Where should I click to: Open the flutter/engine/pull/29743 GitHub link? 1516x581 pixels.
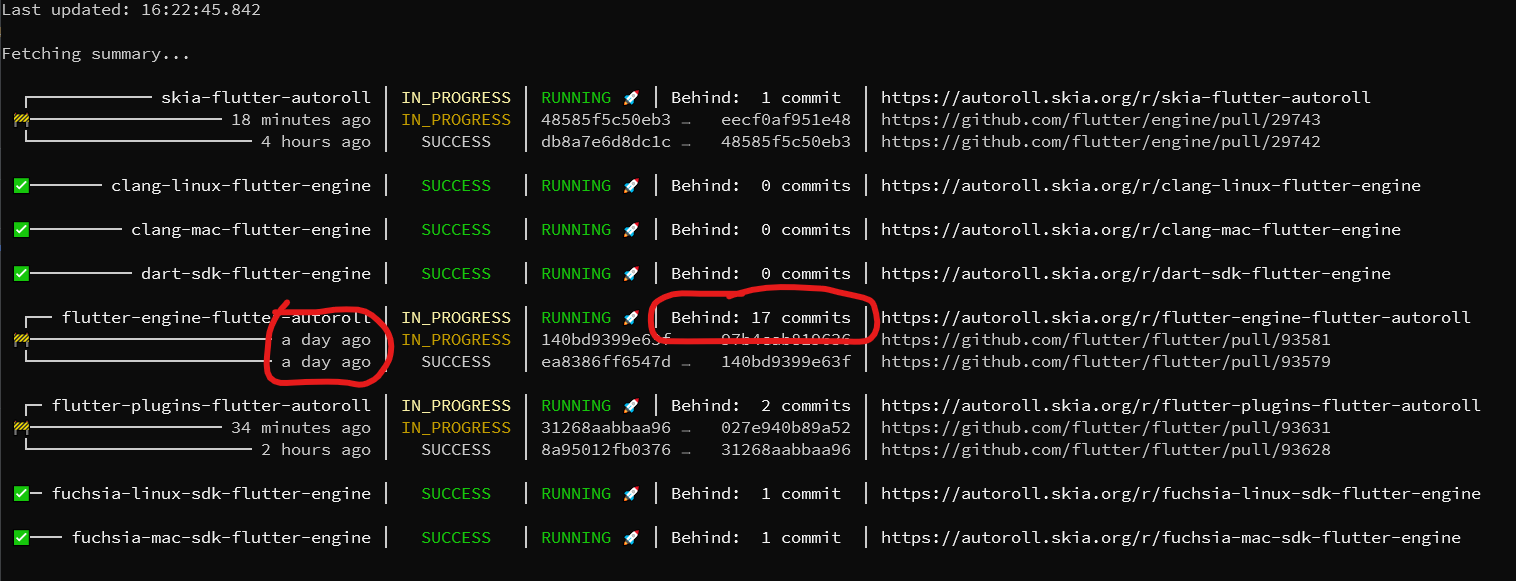coord(1101,120)
